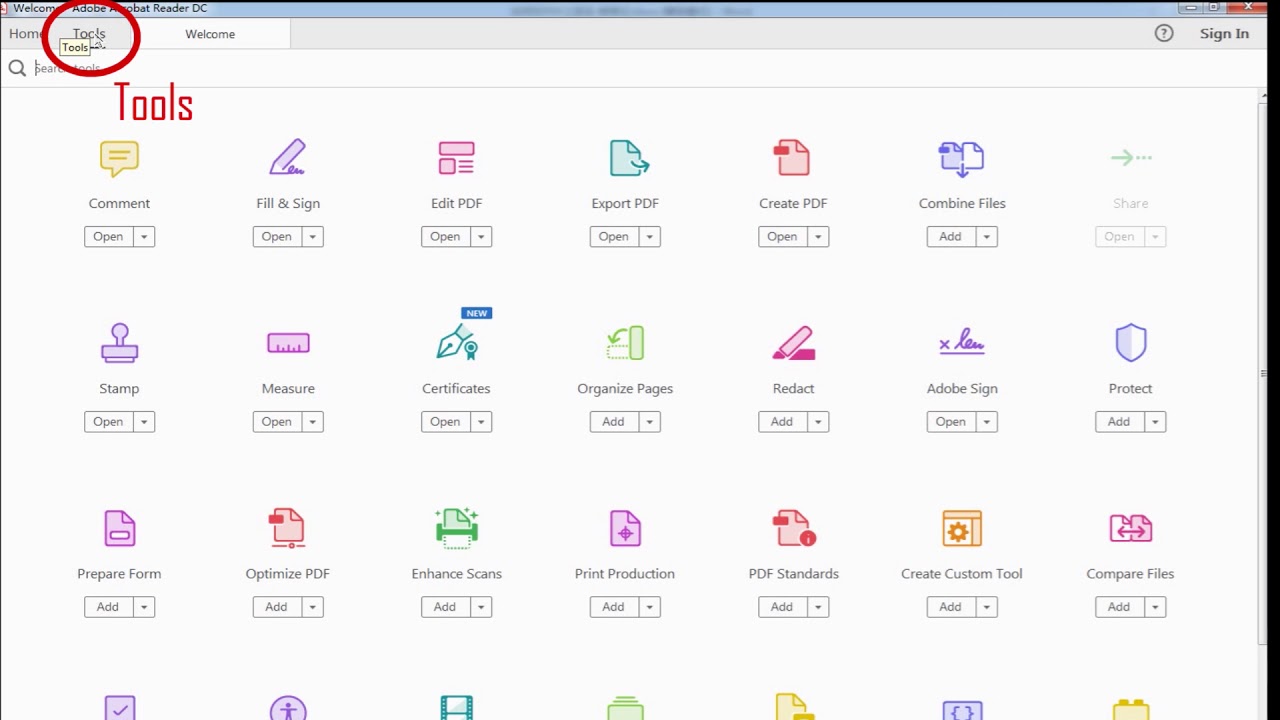This screenshot has height=720, width=1280.
Task: Click the Edit PDF icon
Action: (456, 158)
